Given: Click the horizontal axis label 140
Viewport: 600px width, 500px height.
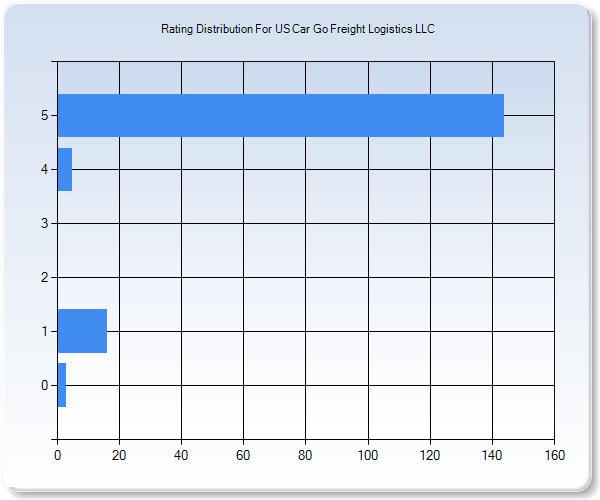Looking at the screenshot, I should 492,455.
